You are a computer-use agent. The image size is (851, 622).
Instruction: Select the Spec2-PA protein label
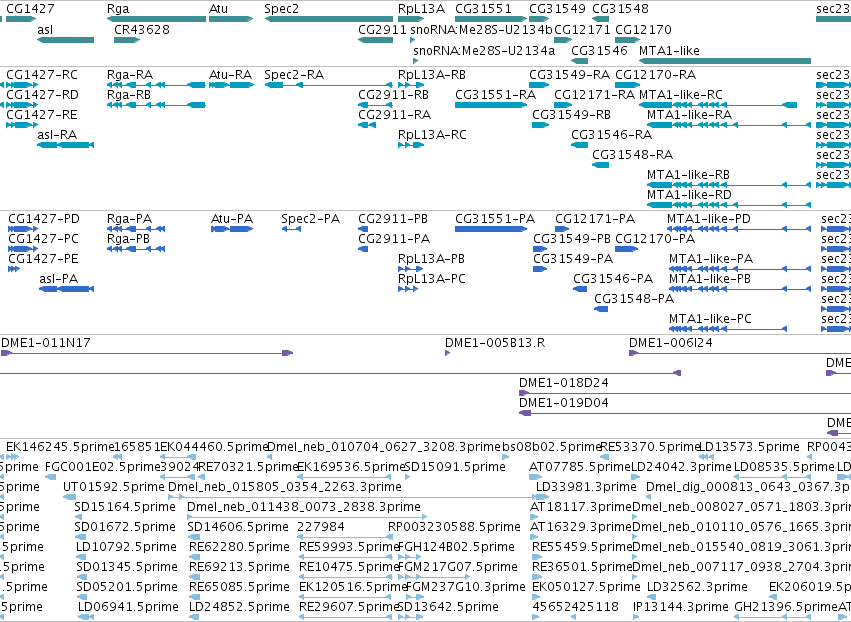(310, 219)
